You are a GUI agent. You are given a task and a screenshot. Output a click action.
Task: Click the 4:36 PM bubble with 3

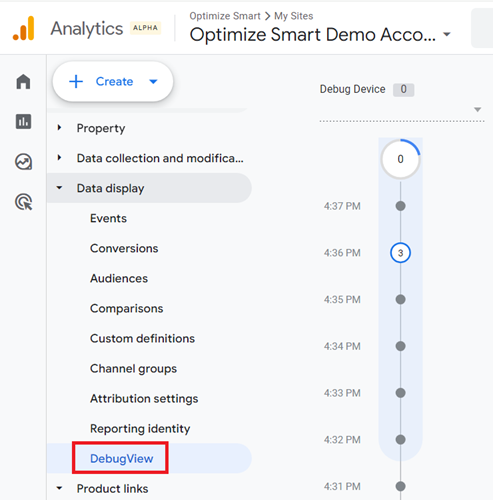coord(400,253)
